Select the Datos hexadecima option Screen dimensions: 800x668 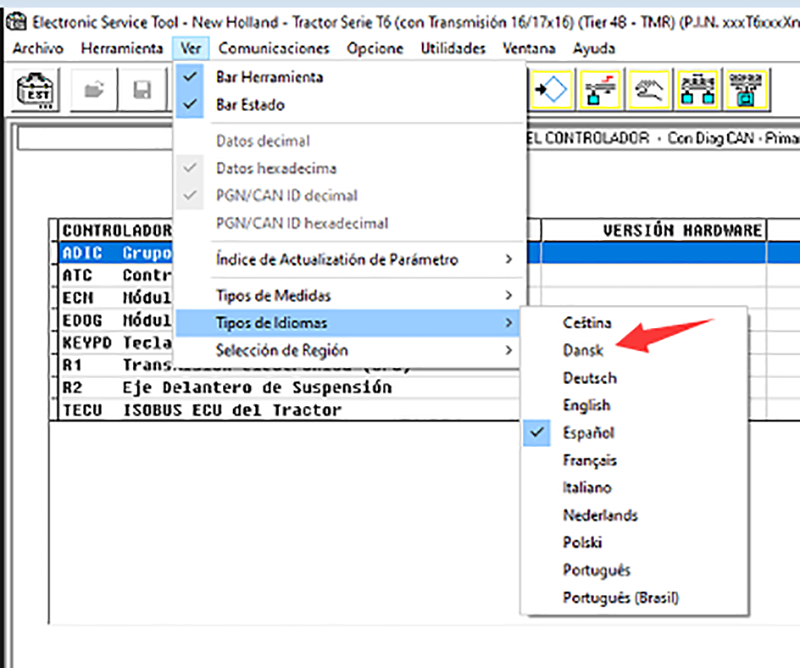coord(350,168)
